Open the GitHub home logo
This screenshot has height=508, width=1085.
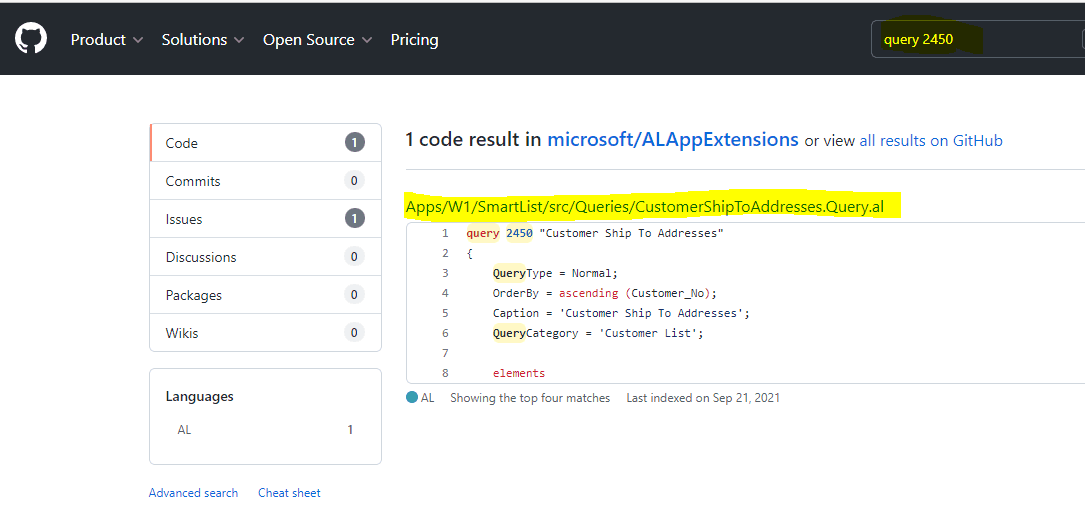(31, 37)
